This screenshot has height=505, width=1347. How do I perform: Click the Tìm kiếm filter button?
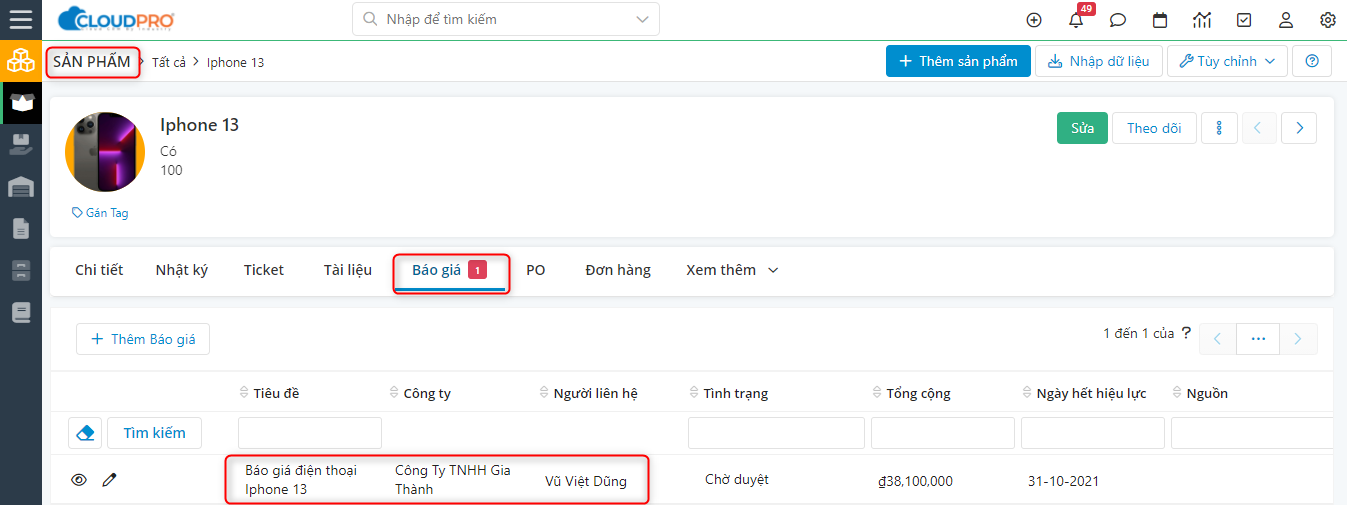(x=154, y=433)
